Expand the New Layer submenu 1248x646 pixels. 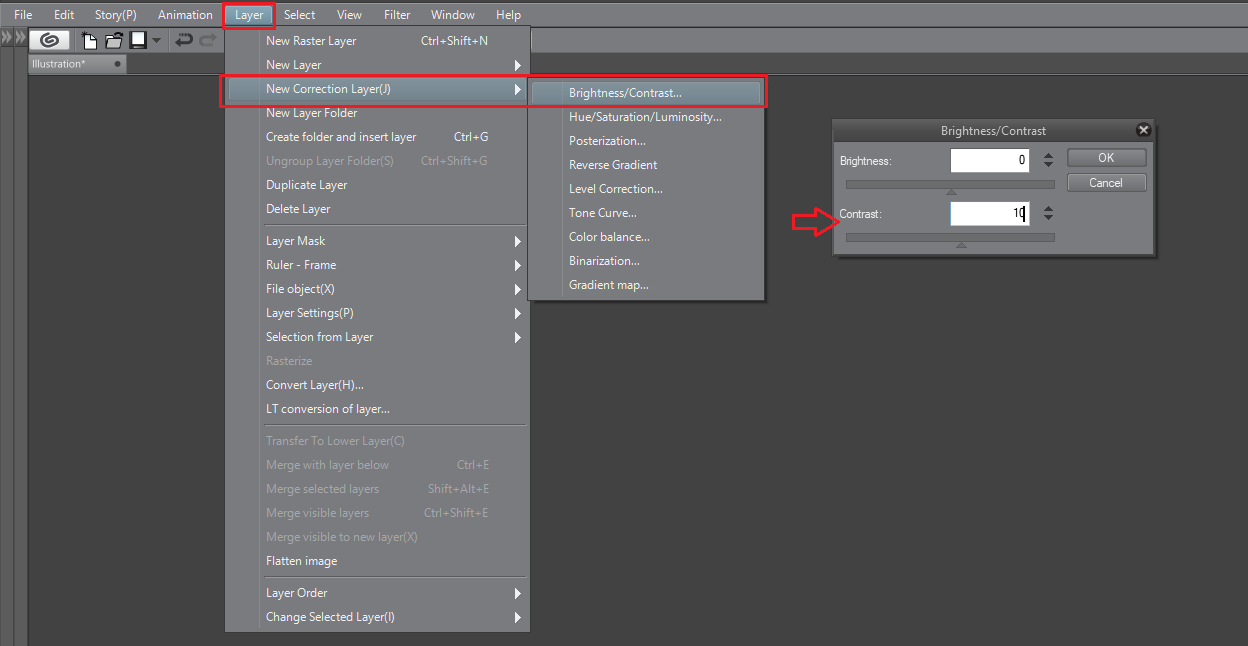(377, 65)
